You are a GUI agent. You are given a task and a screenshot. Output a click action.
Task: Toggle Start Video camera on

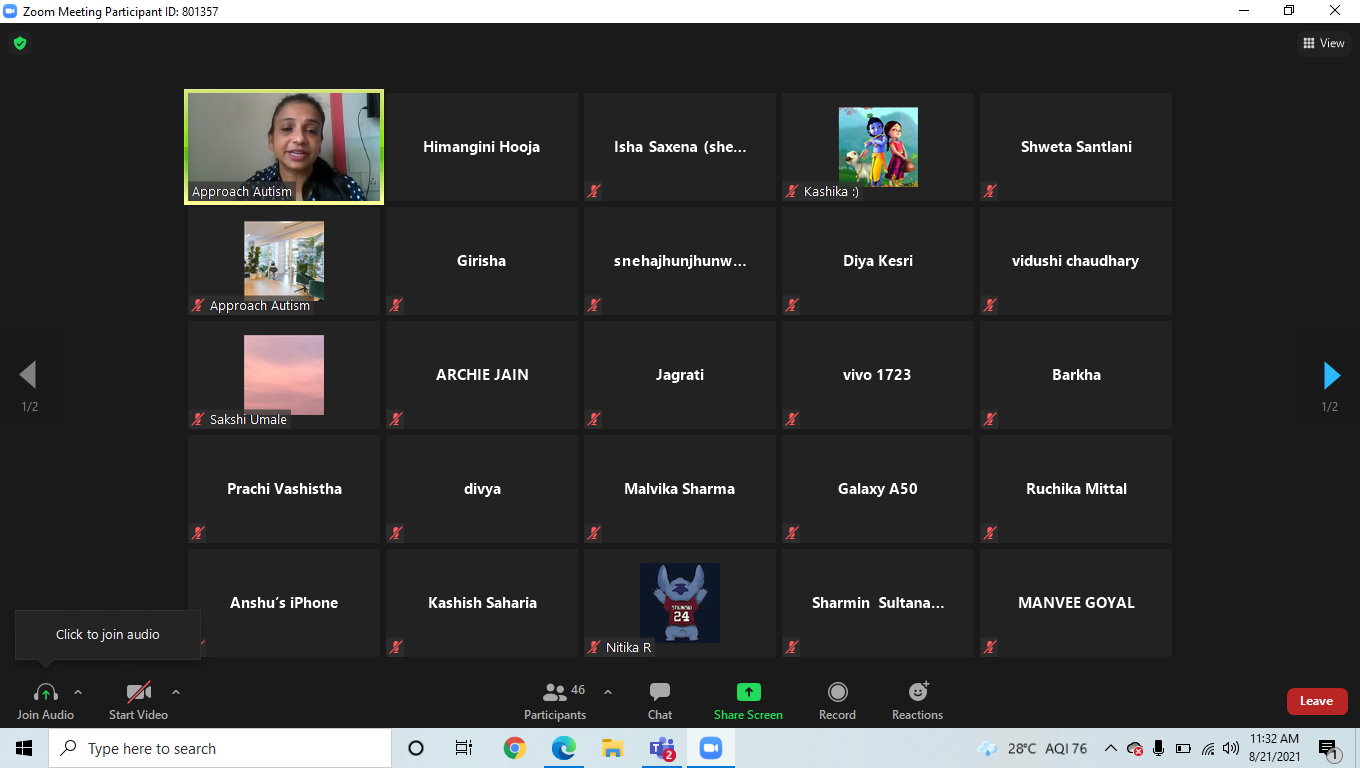coord(138,700)
